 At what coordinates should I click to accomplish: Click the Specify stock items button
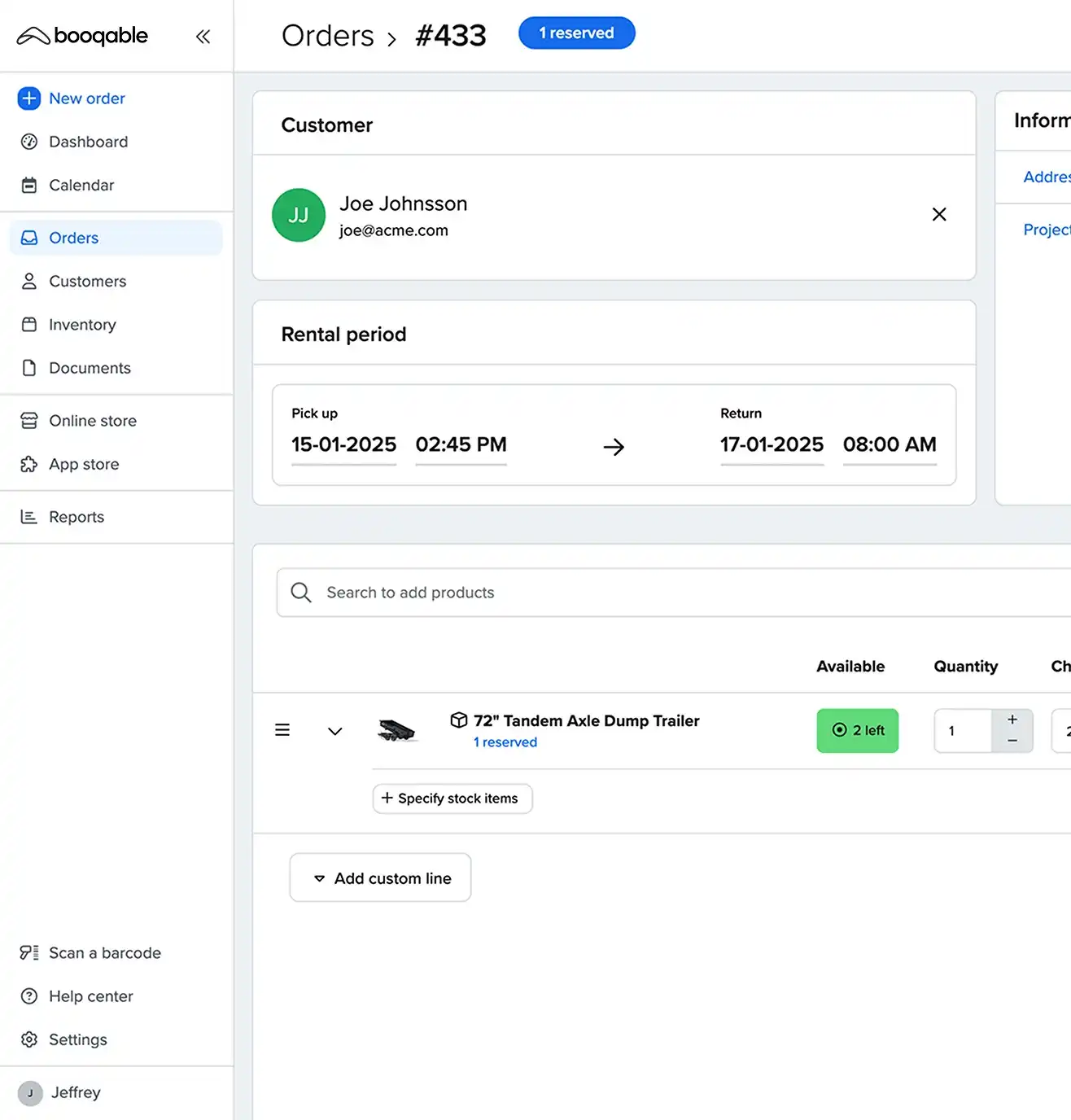pos(452,798)
